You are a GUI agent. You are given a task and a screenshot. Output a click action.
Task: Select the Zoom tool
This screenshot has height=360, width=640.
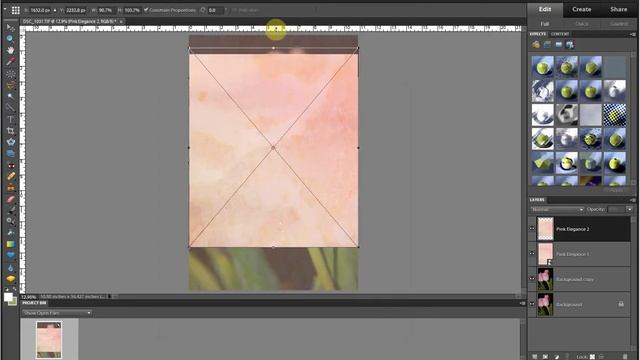click(10, 39)
